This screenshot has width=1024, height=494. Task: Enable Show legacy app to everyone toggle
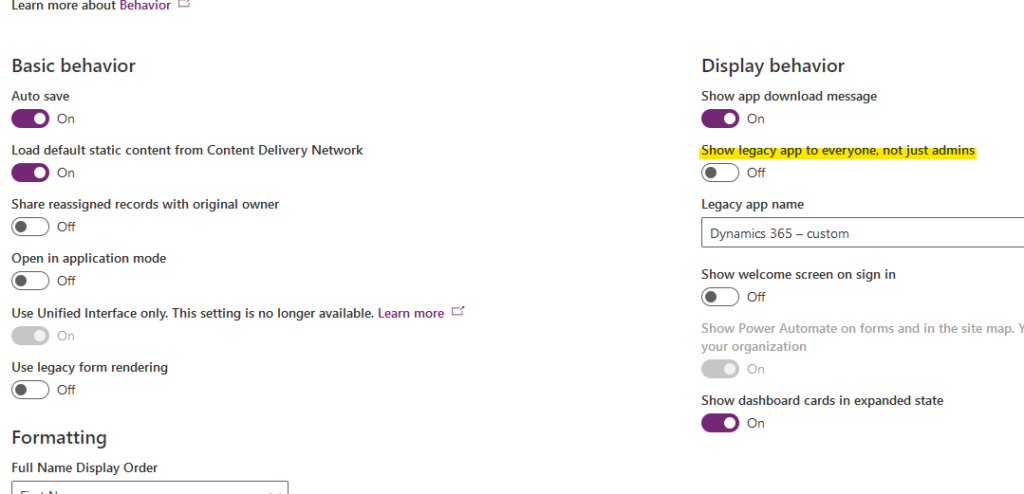tap(720, 173)
